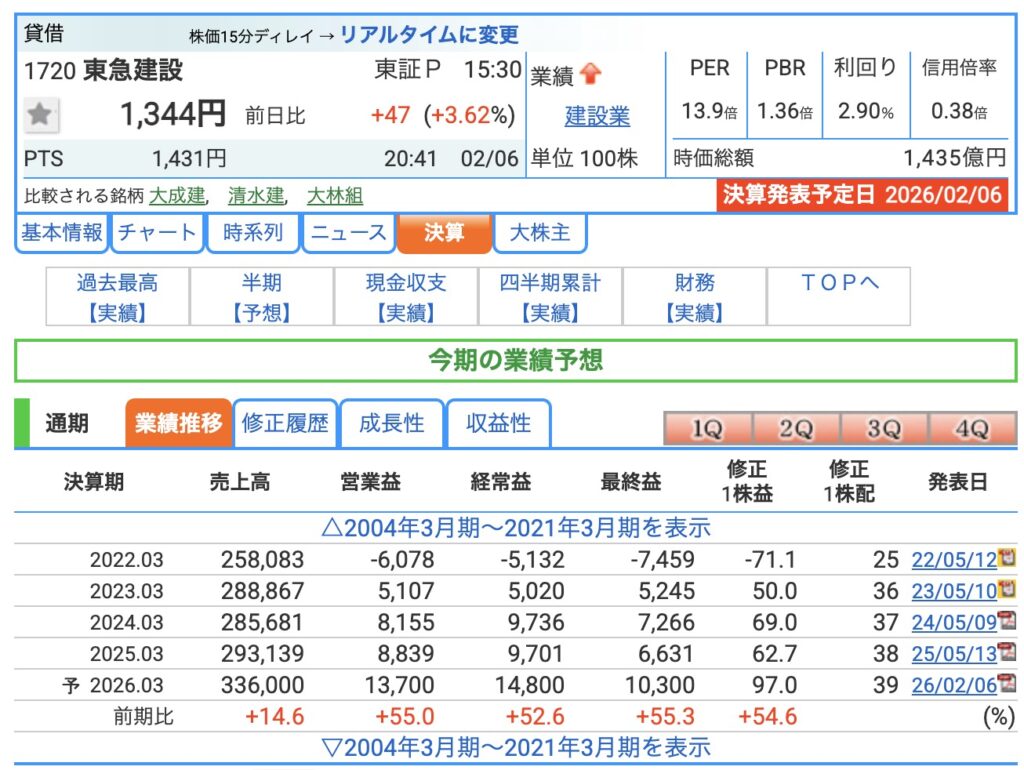
Task: Expand earlier years with the △ row
Action: click(x=515, y=527)
